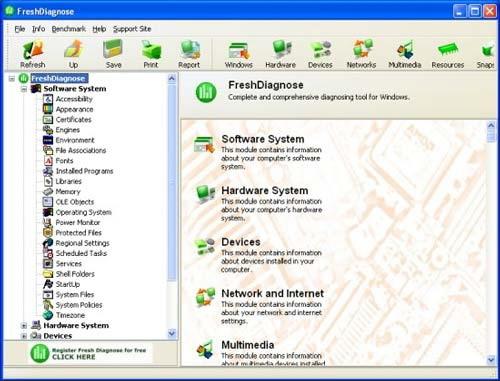The image size is (500, 381).
Task: Select the FreshDiagnose root tree item
Action: [59, 79]
